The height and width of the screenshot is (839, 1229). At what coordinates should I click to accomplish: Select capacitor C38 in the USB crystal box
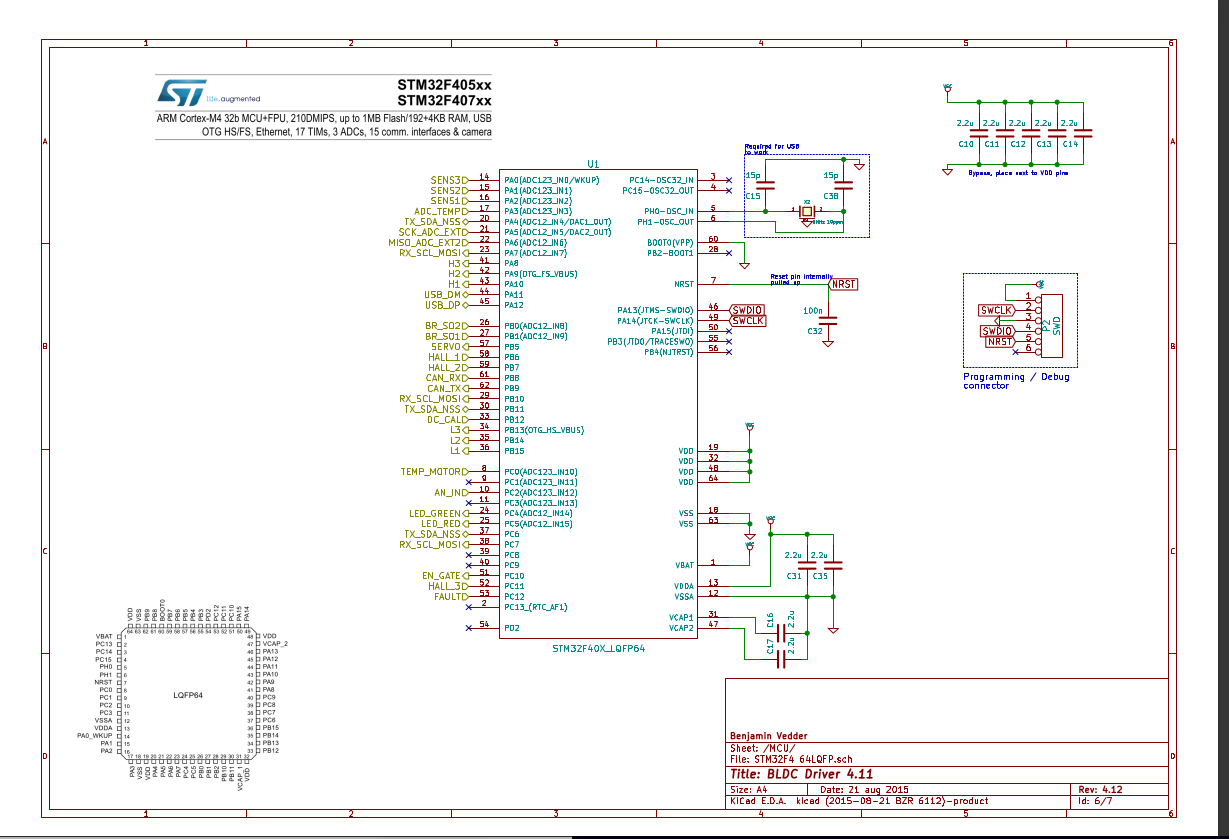[x=845, y=186]
